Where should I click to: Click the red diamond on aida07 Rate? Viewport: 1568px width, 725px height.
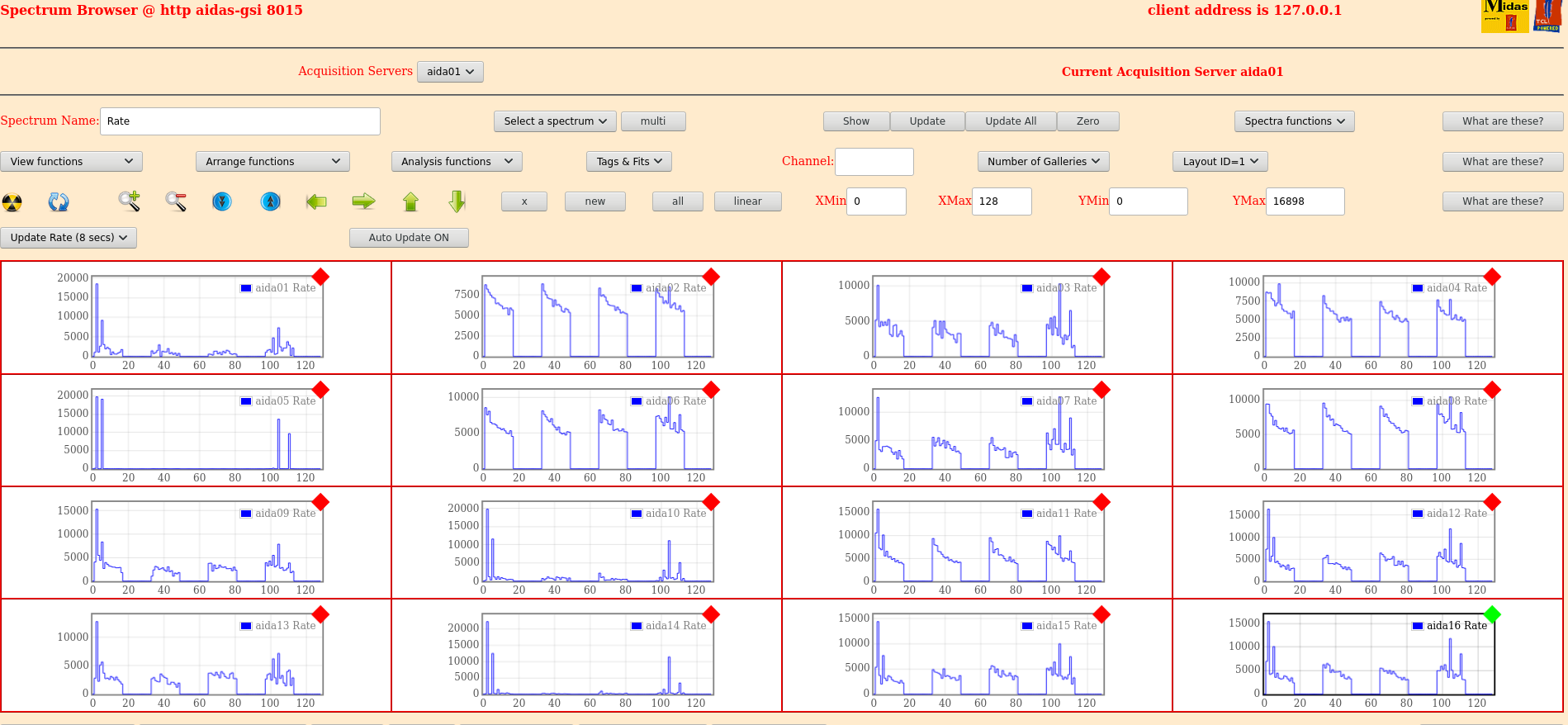pyautogui.click(x=1101, y=390)
